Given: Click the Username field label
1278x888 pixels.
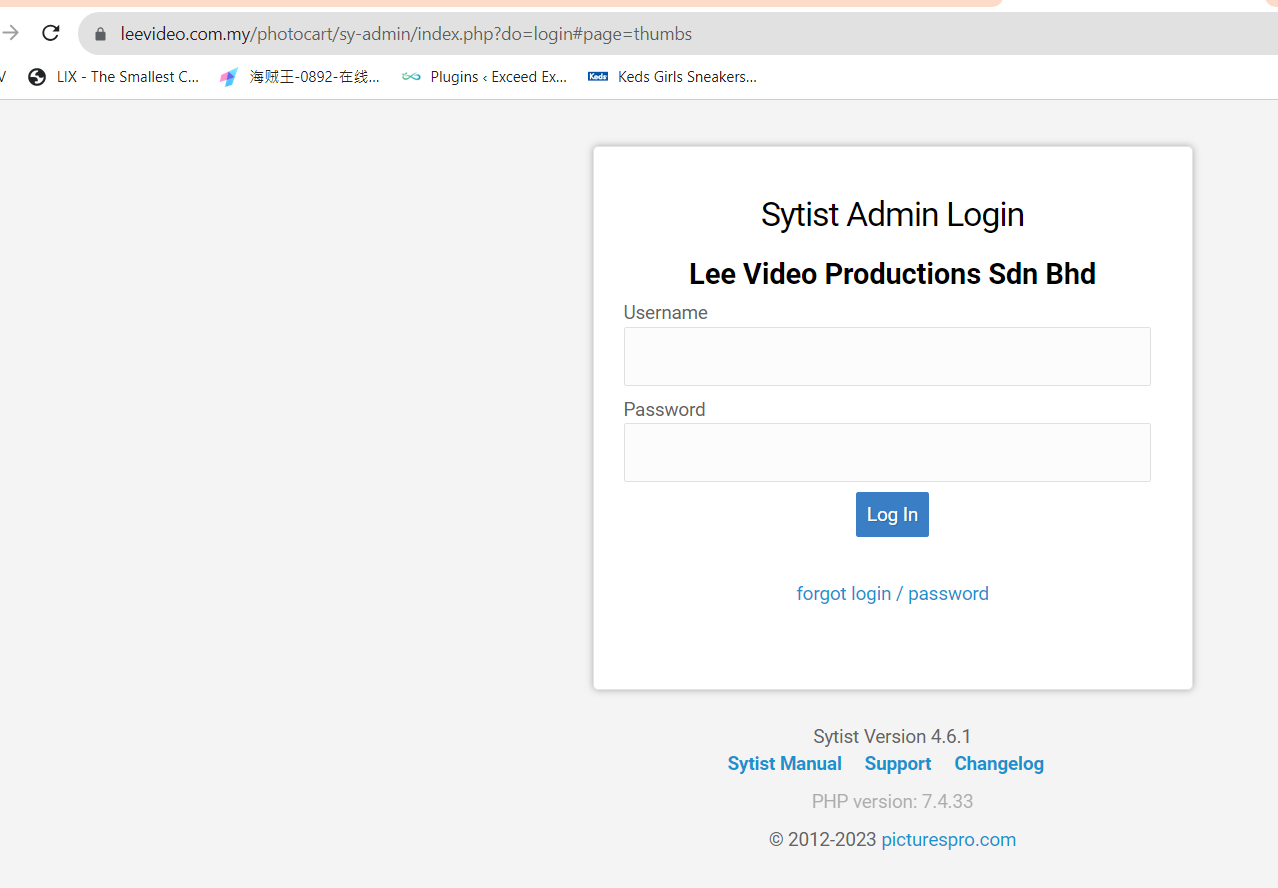Looking at the screenshot, I should [x=665, y=312].
